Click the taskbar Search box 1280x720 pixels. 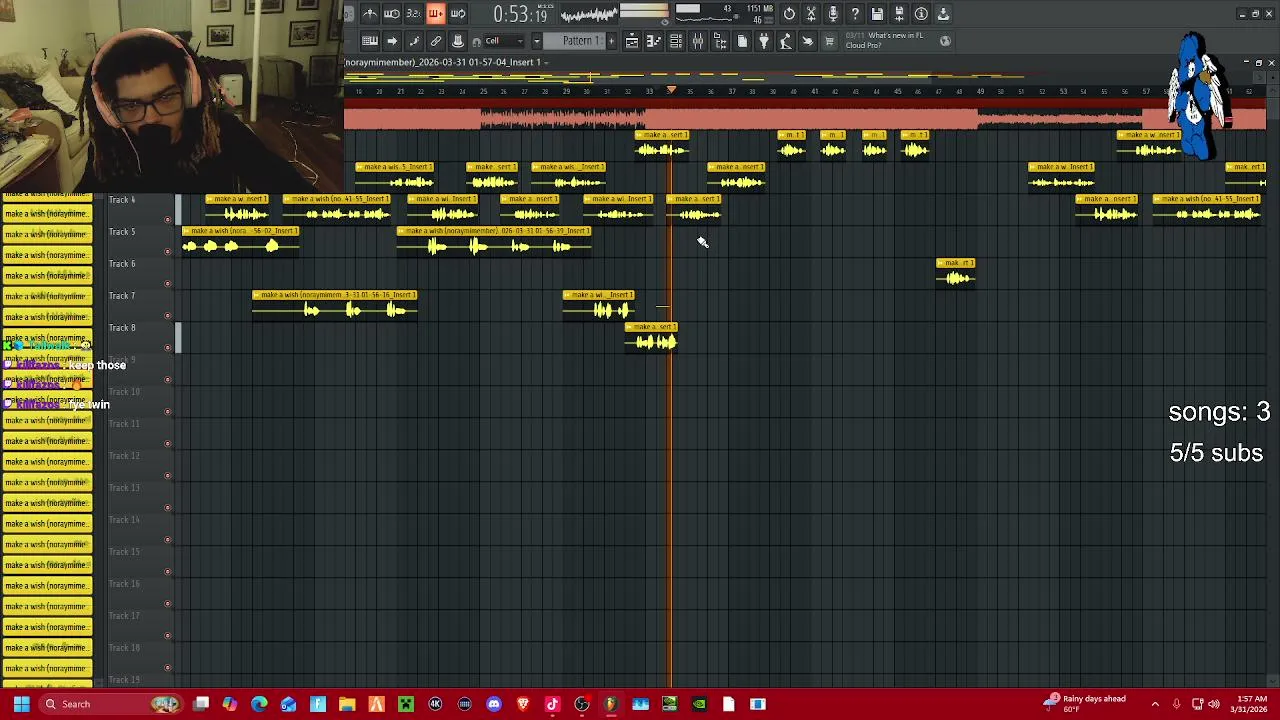tap(110, 704)
